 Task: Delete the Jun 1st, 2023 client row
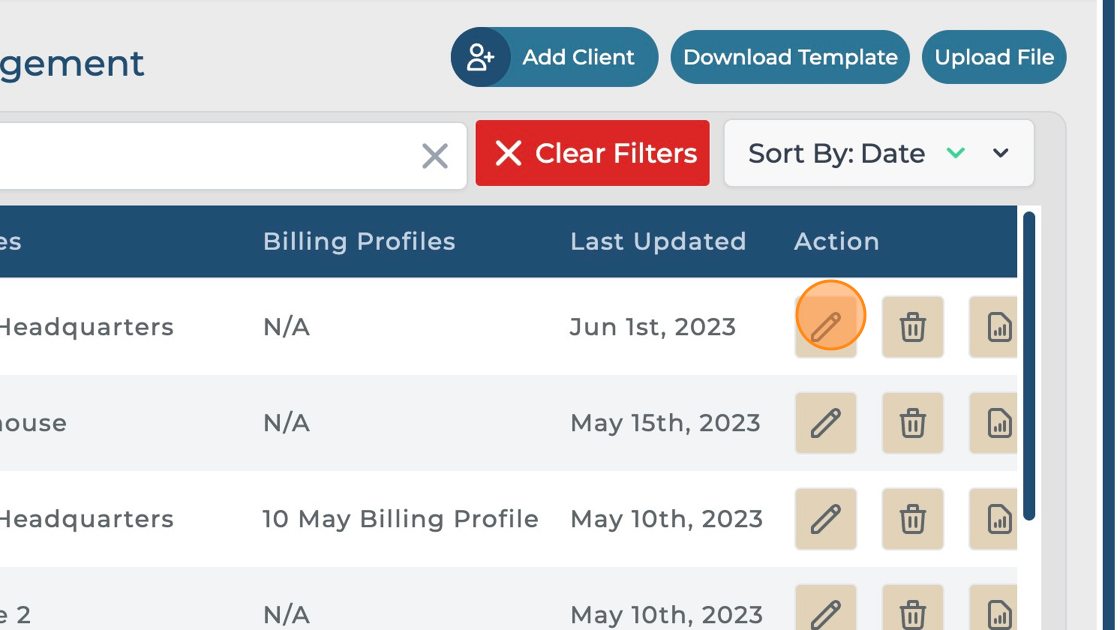point(912,327)
